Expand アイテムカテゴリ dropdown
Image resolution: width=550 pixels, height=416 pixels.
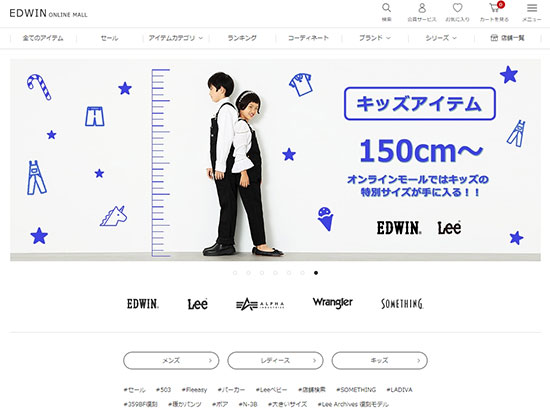(x=175, y=38)
